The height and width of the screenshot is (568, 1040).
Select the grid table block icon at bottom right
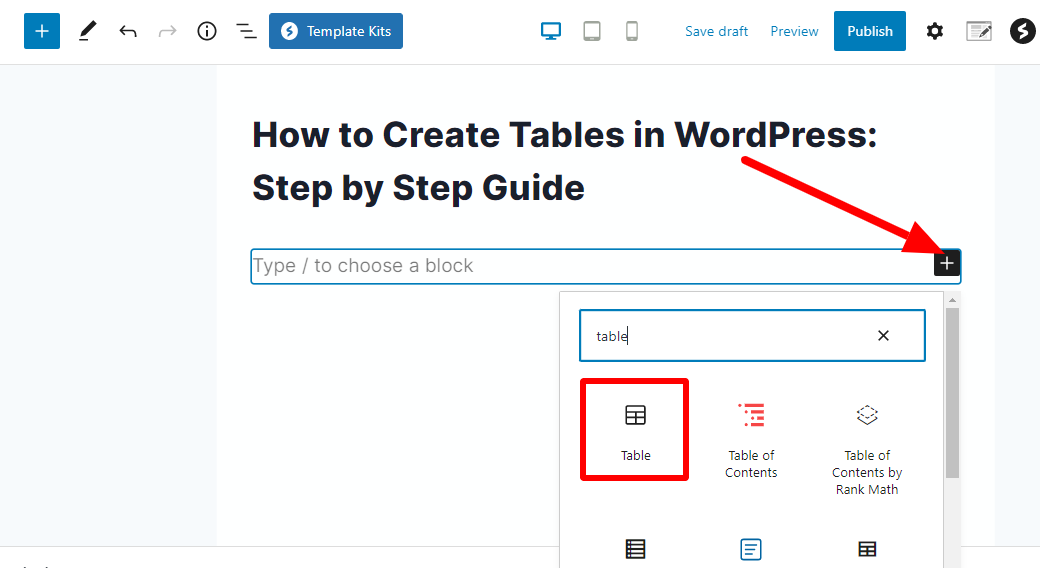tap(867, 549)
